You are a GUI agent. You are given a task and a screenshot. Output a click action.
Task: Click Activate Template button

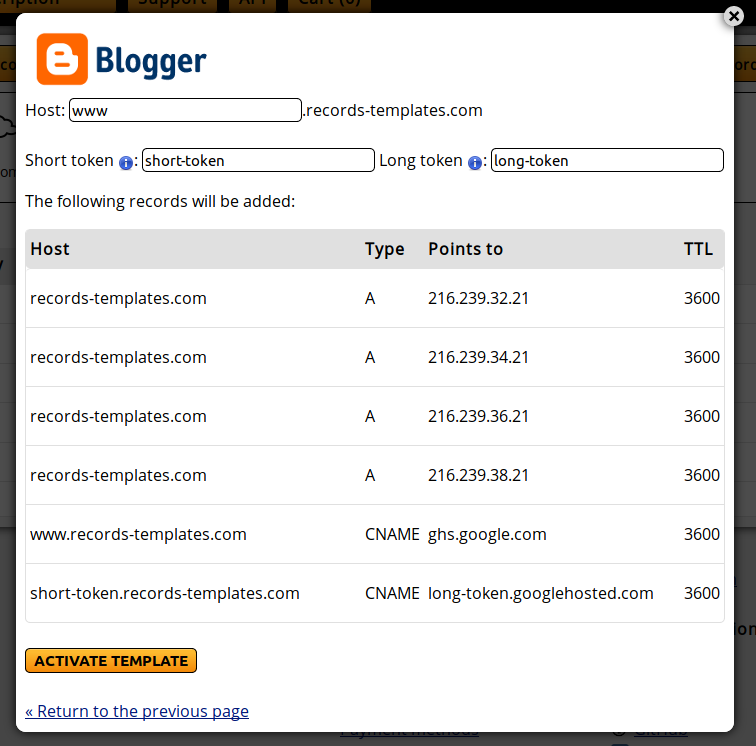click(x=111, y=661)
